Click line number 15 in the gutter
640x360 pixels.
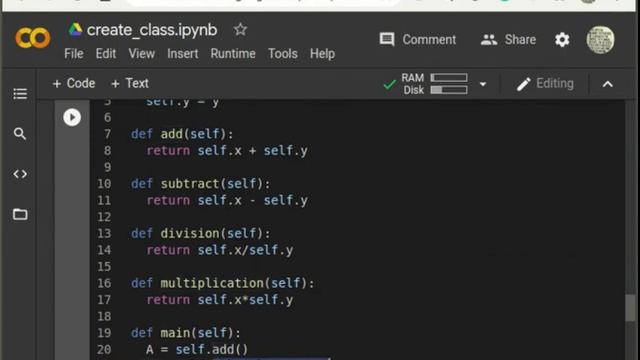click(104, 267)
